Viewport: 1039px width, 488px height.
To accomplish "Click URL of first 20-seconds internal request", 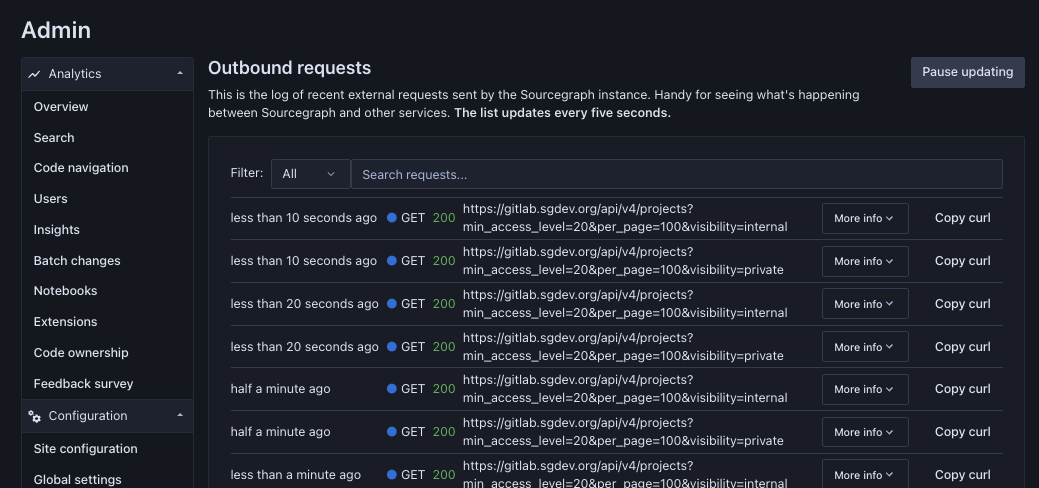I will pos(625,304).
